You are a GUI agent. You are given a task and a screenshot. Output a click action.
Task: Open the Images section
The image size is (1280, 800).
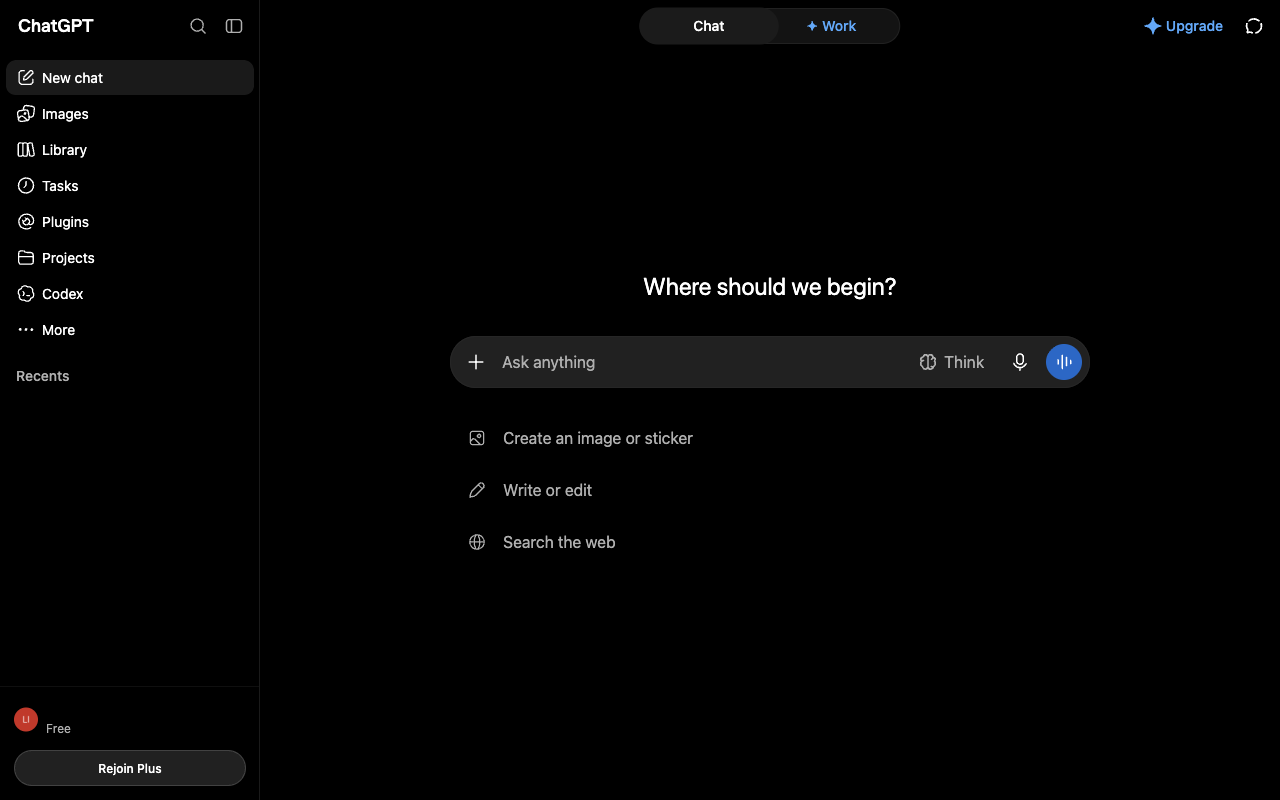(130, 114)
